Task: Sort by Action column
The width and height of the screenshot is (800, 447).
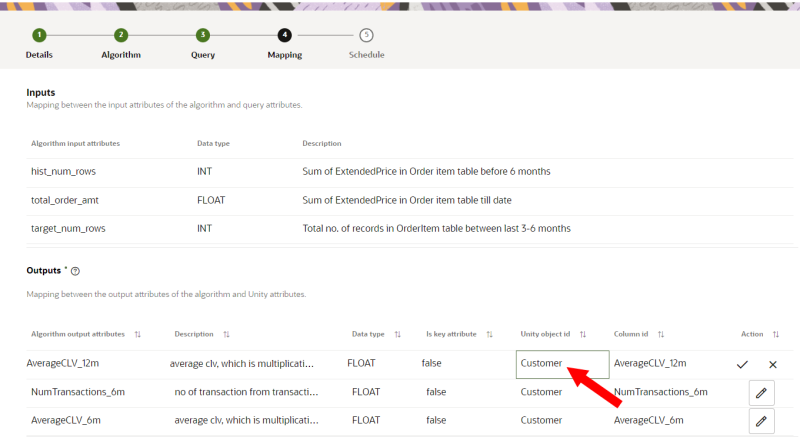Action: [776, 334]
